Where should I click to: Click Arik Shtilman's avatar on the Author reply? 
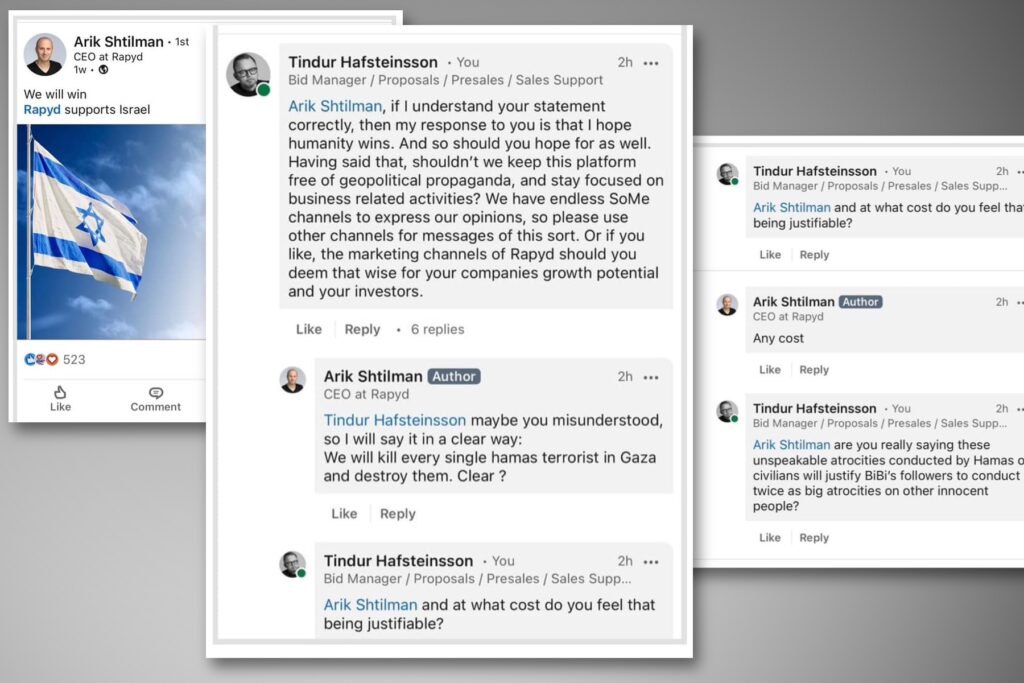click(292, 380)
